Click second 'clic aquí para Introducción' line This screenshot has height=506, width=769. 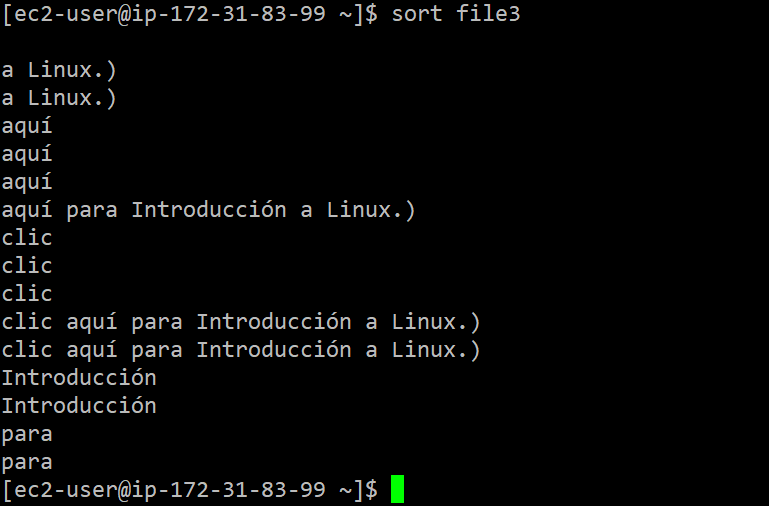click(241, 350)
